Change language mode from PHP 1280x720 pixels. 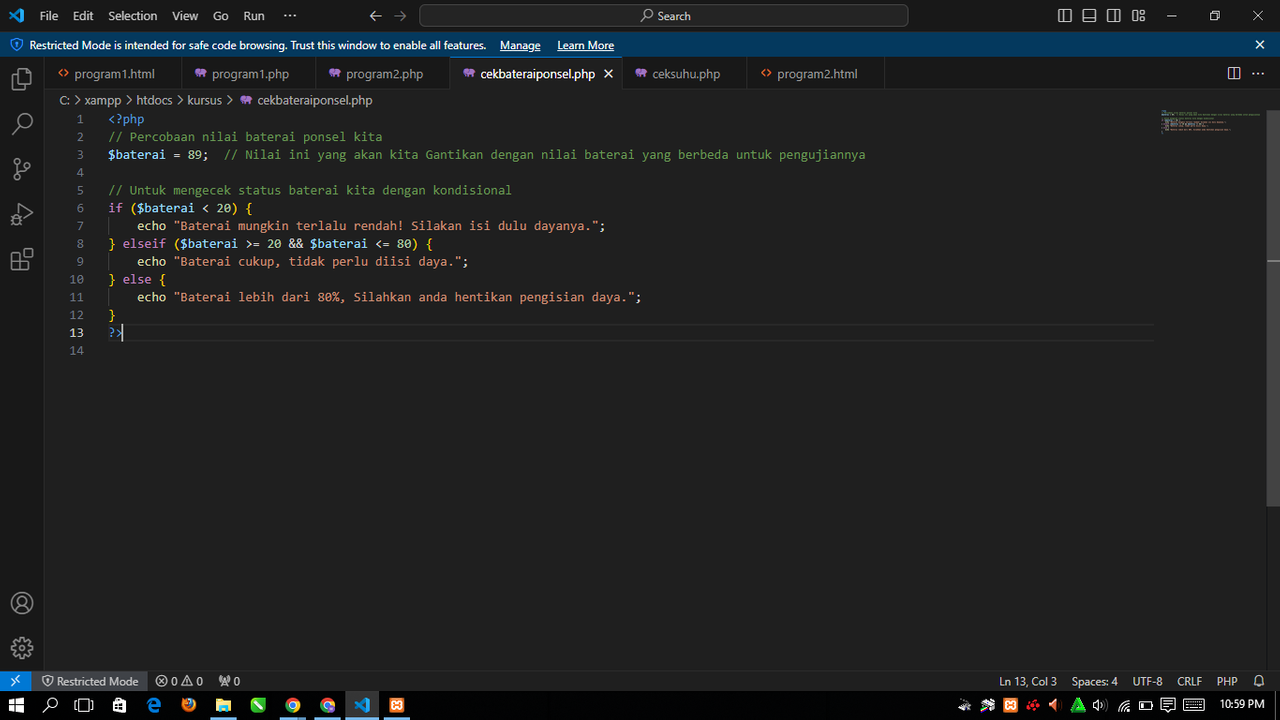click(x=1227, y=681)
